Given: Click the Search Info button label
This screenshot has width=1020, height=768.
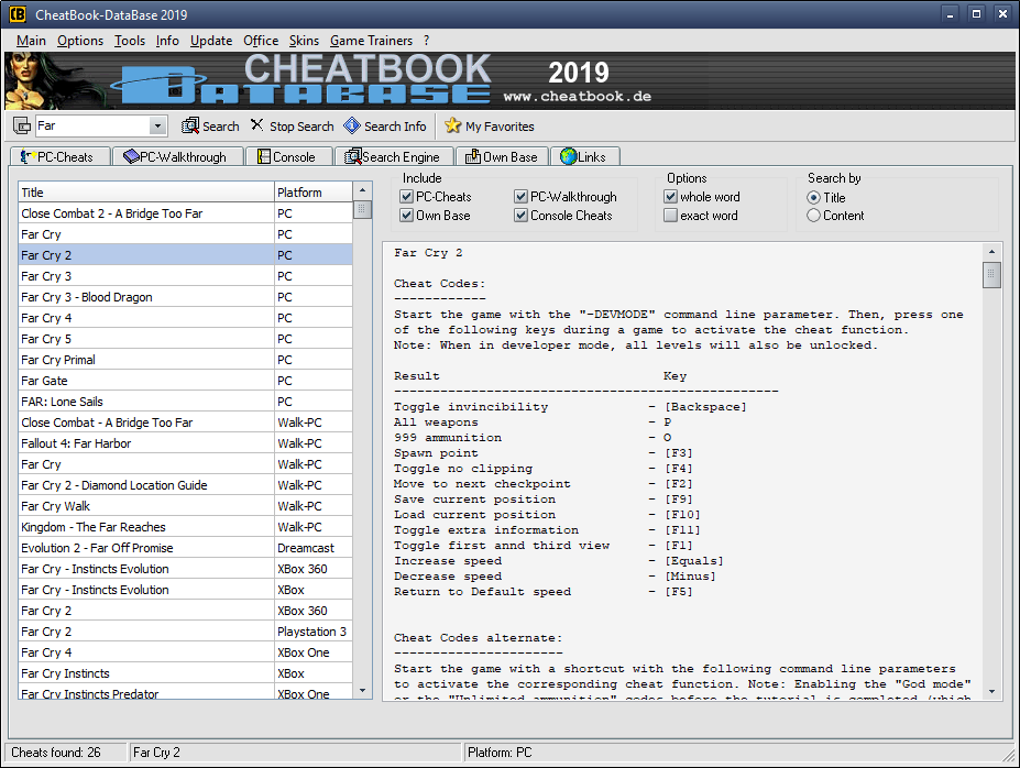Looking at the screenshot, I should coord(395,126).
